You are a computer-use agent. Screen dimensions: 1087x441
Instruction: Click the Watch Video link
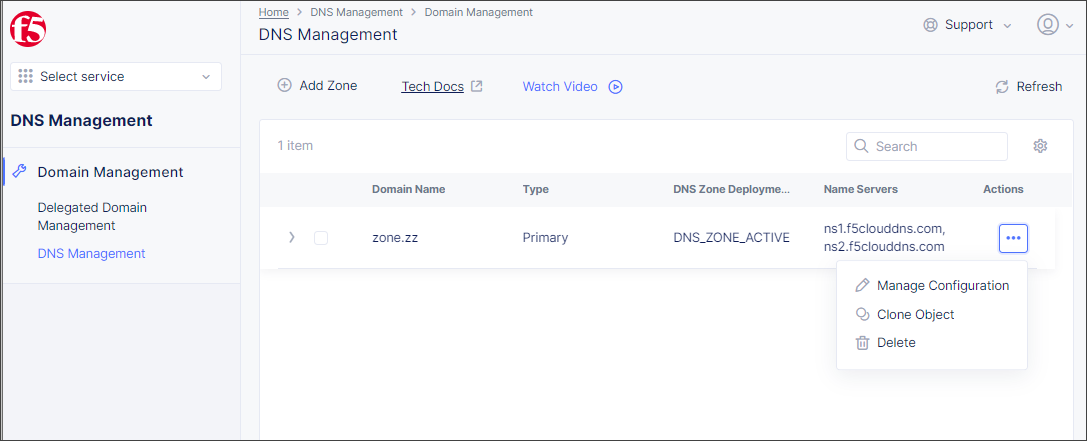click(x=560, y=87)
